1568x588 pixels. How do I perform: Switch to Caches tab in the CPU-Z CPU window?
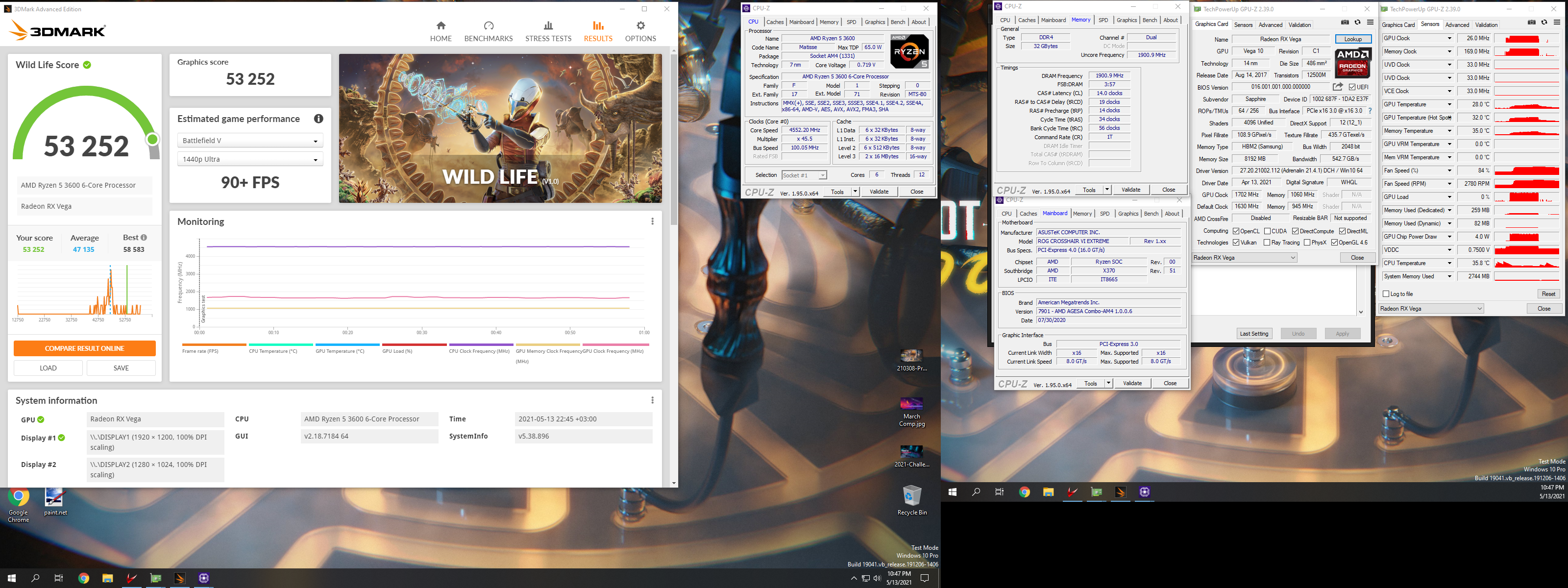[x=775, y=22]
